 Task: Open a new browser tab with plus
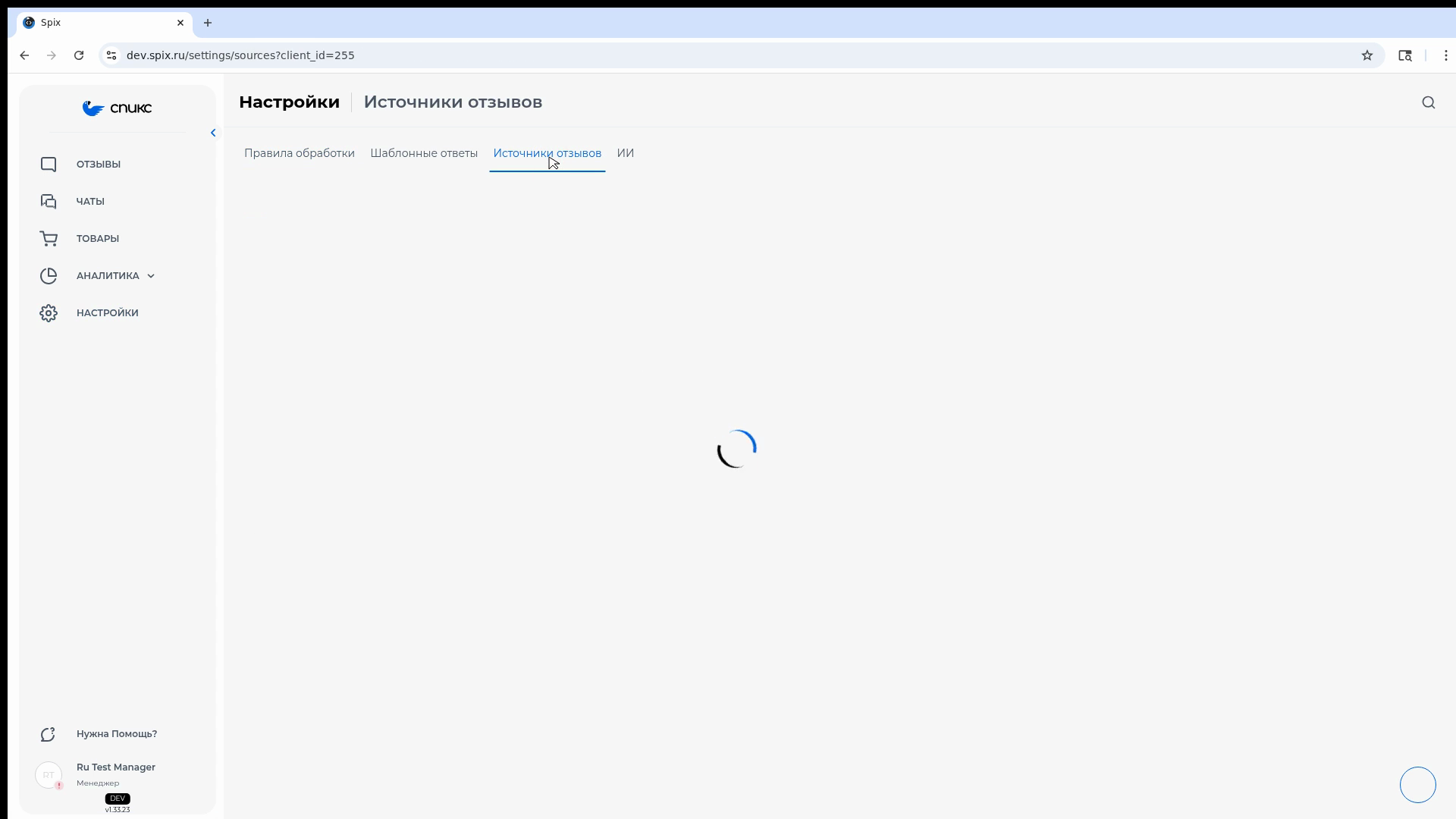point(208,23)
